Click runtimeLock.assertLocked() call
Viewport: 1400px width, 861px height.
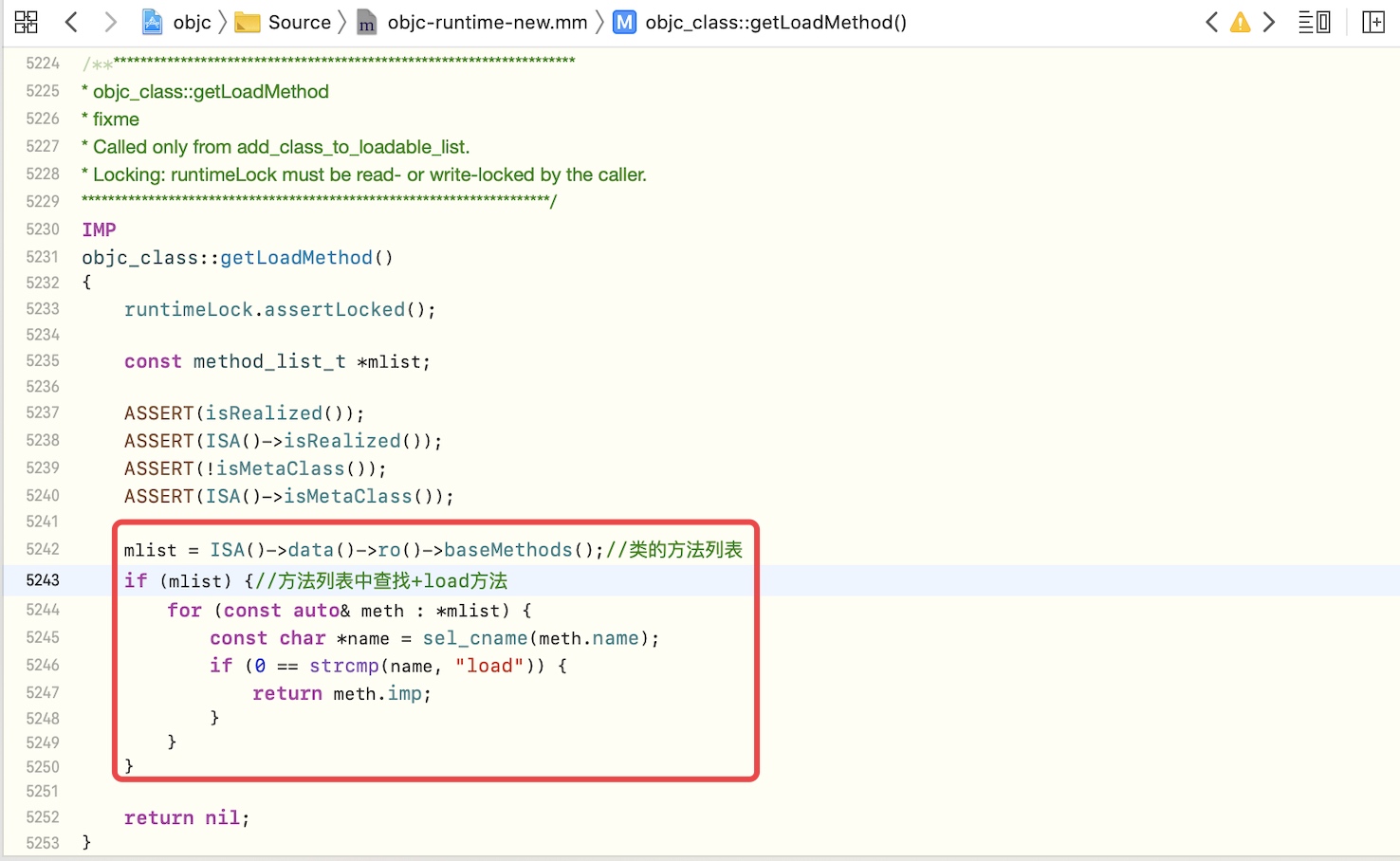click(280, 310)
